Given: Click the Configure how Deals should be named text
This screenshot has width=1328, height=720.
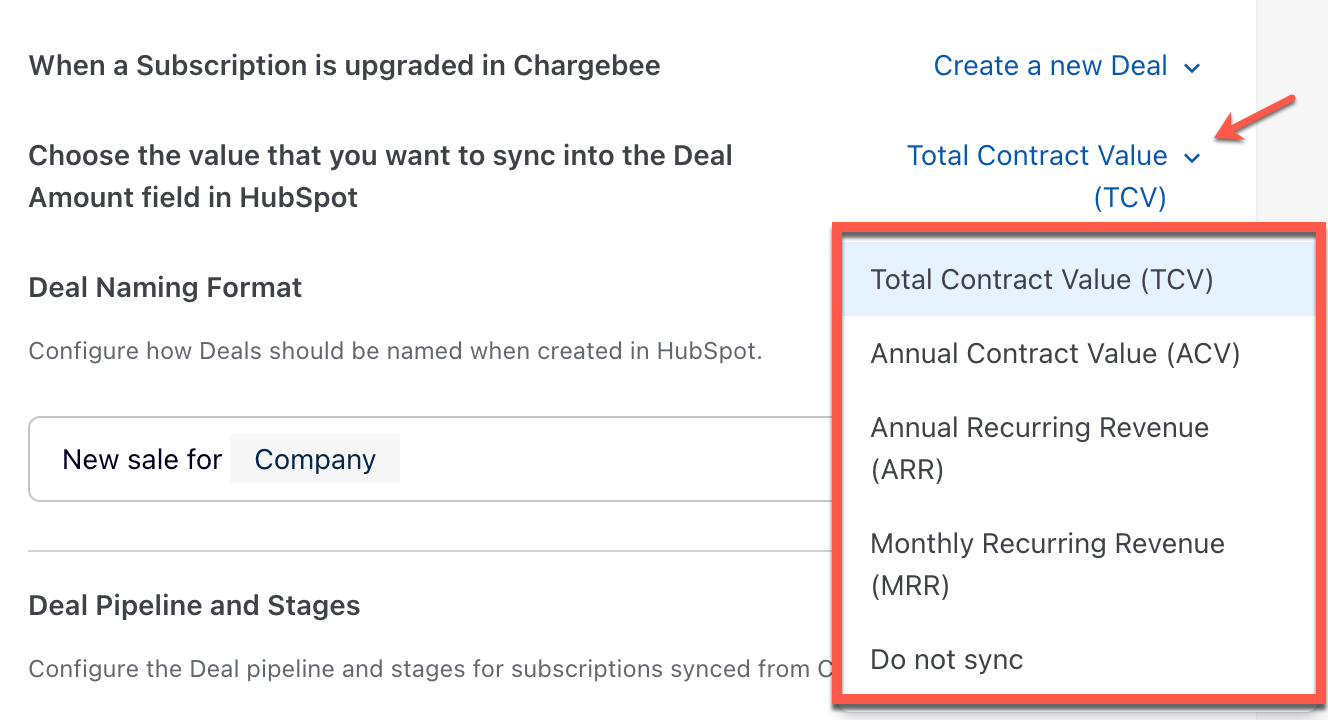Looking at the screenshot, I should pyautogui.click(x=395, y=352).
